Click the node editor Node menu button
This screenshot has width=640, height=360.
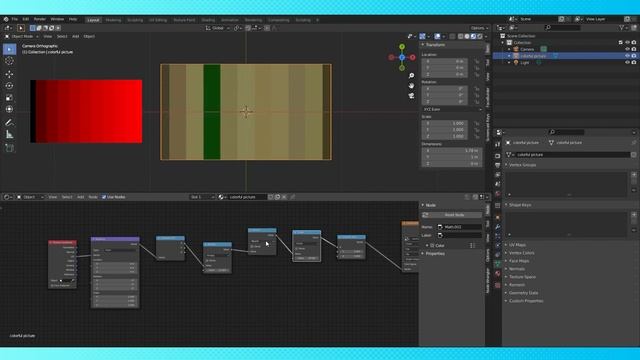point(93,197)
